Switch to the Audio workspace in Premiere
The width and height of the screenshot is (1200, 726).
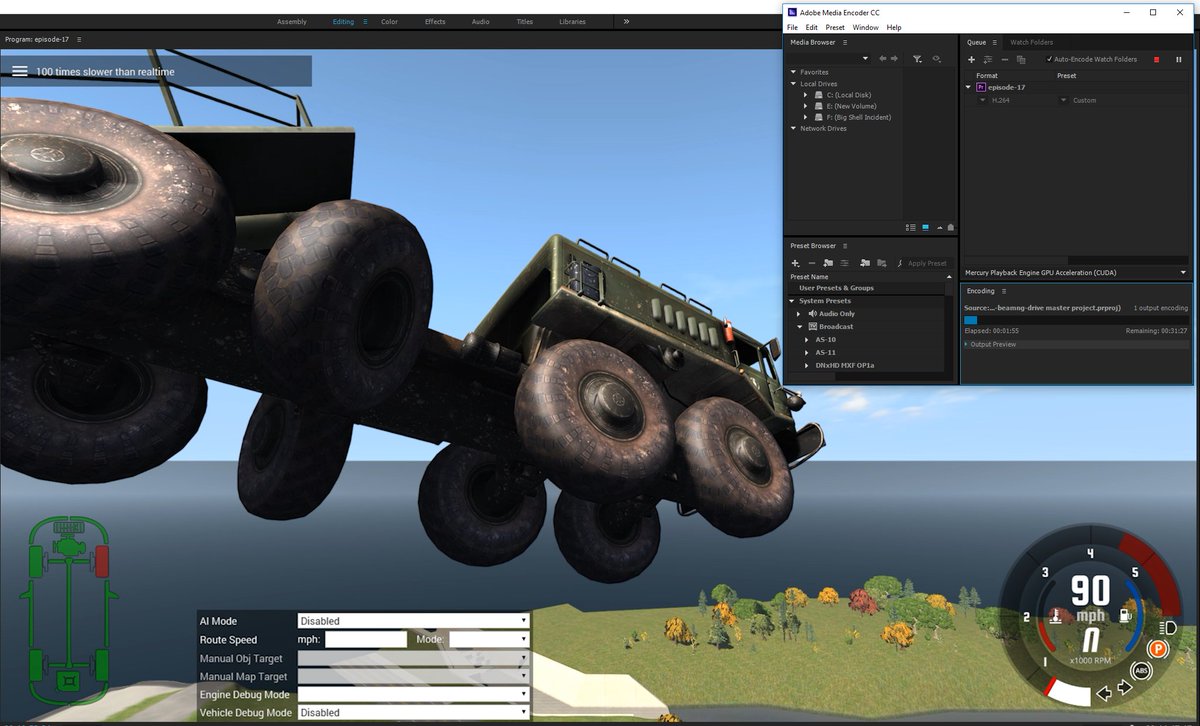tap(481, 21)
